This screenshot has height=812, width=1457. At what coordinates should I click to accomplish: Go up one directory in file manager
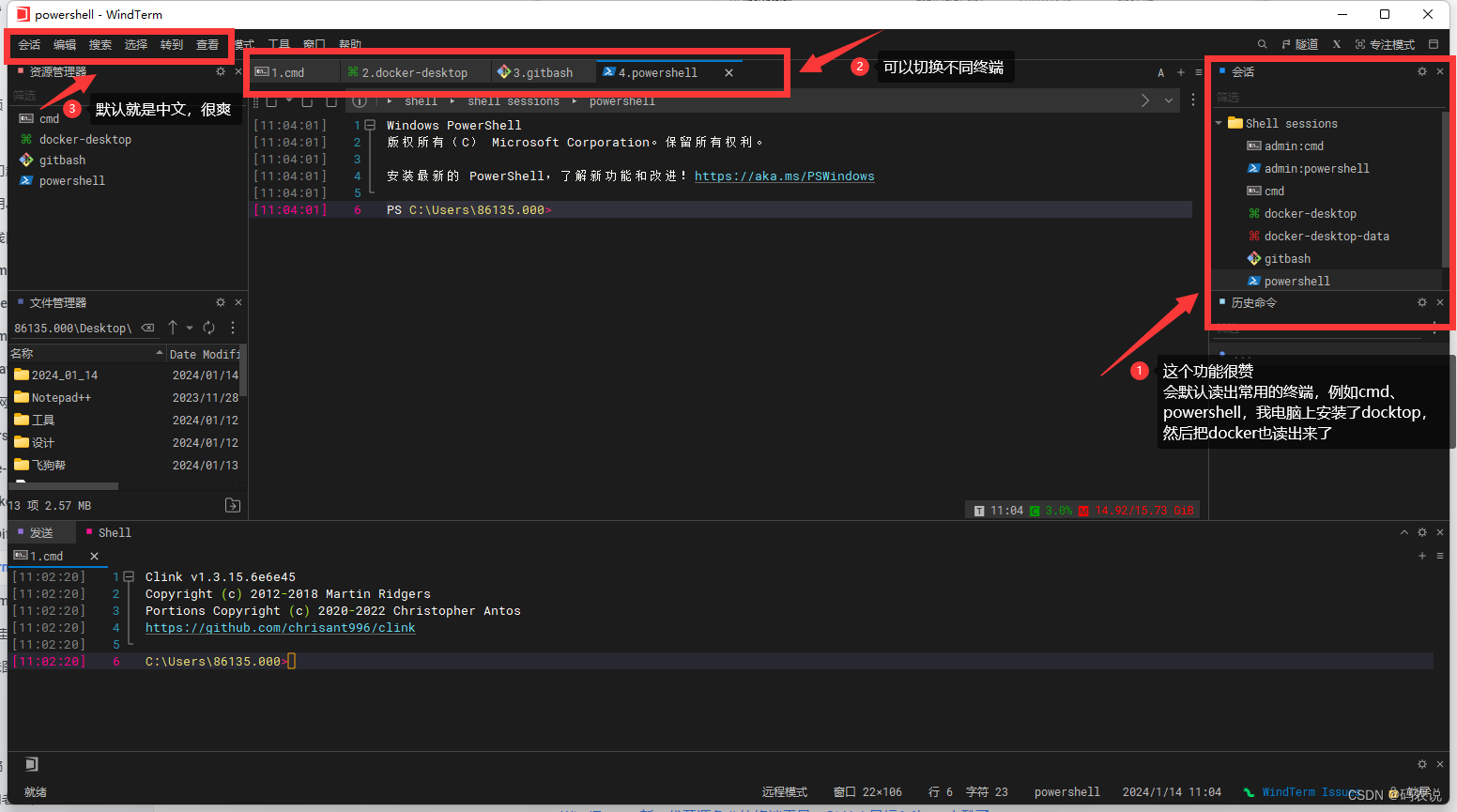173,328
